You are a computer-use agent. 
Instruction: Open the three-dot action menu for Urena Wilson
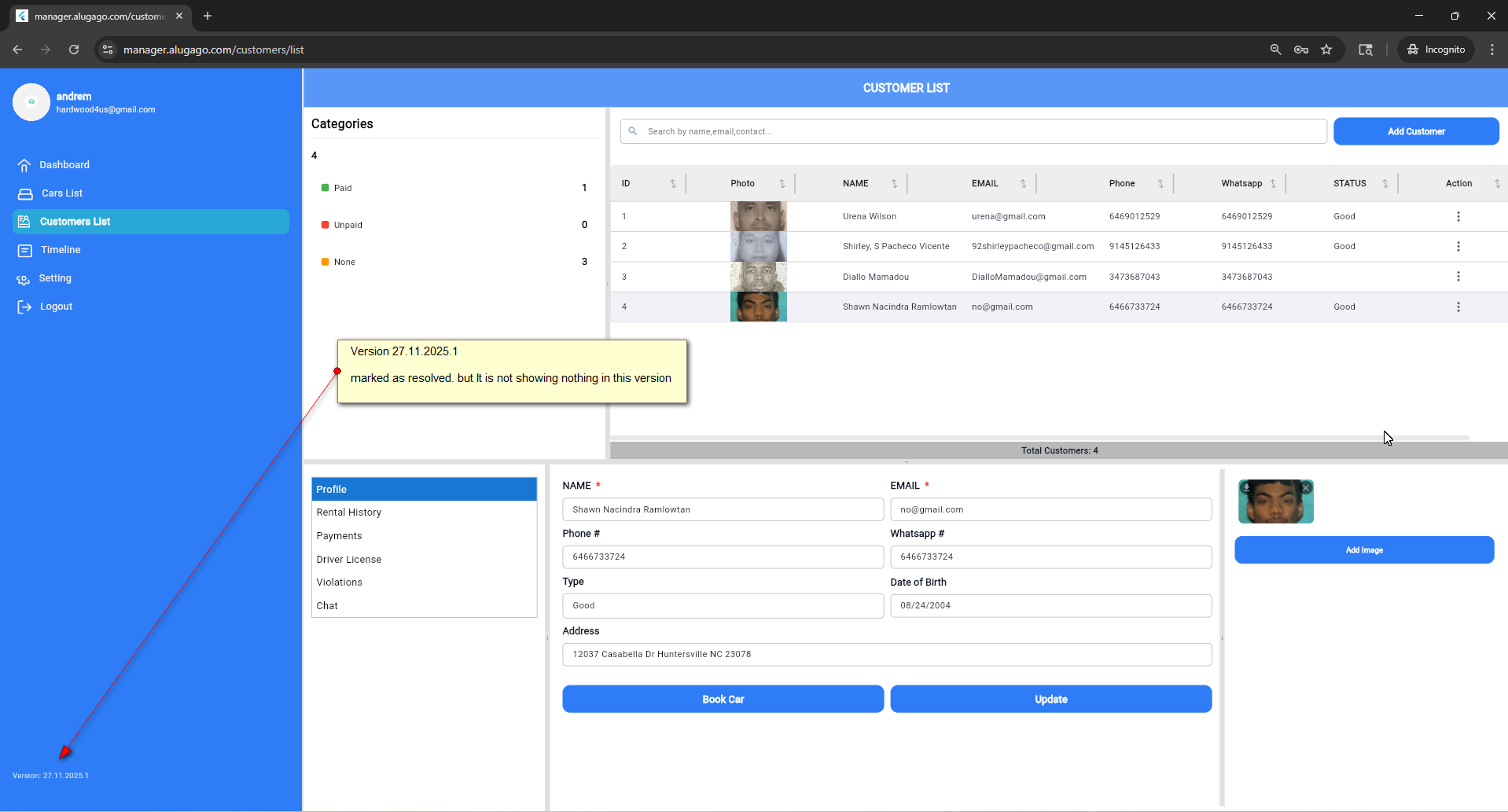click(x=1458, y=216)
